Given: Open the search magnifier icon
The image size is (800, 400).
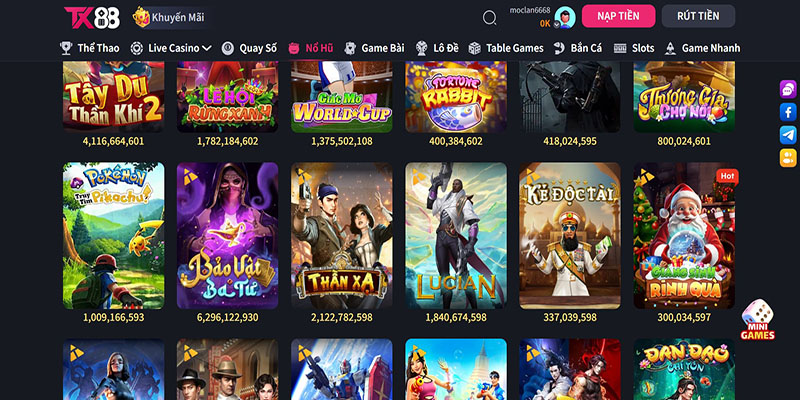Looking at the screenshot, I should (489, 18).
